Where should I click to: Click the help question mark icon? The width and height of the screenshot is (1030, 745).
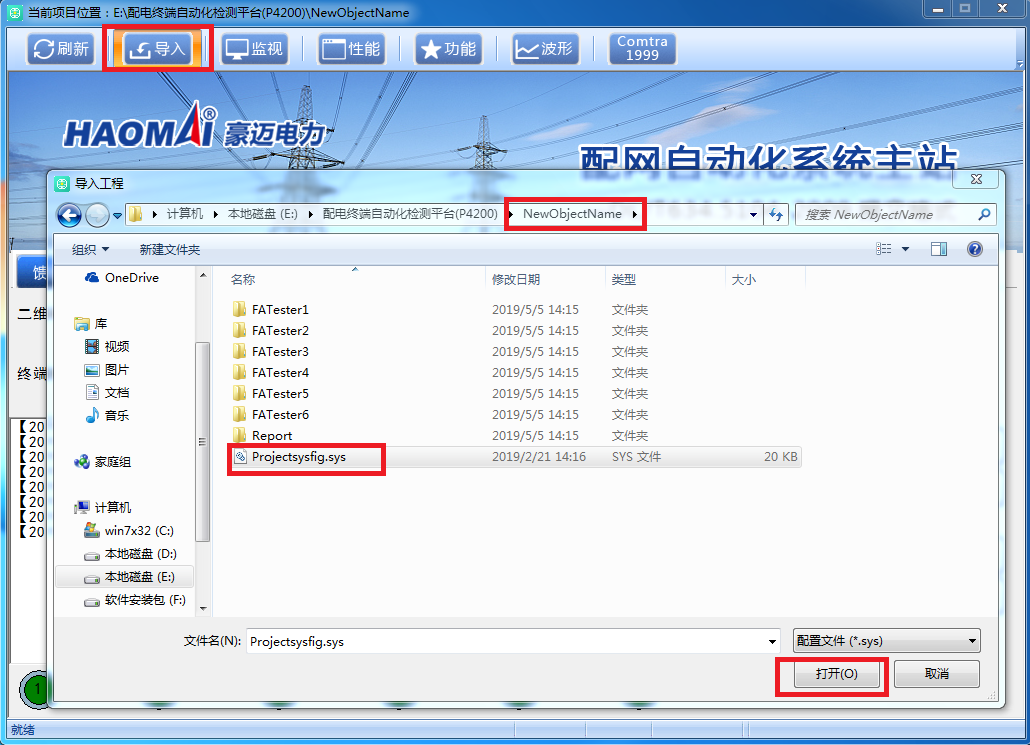point(974,249)
